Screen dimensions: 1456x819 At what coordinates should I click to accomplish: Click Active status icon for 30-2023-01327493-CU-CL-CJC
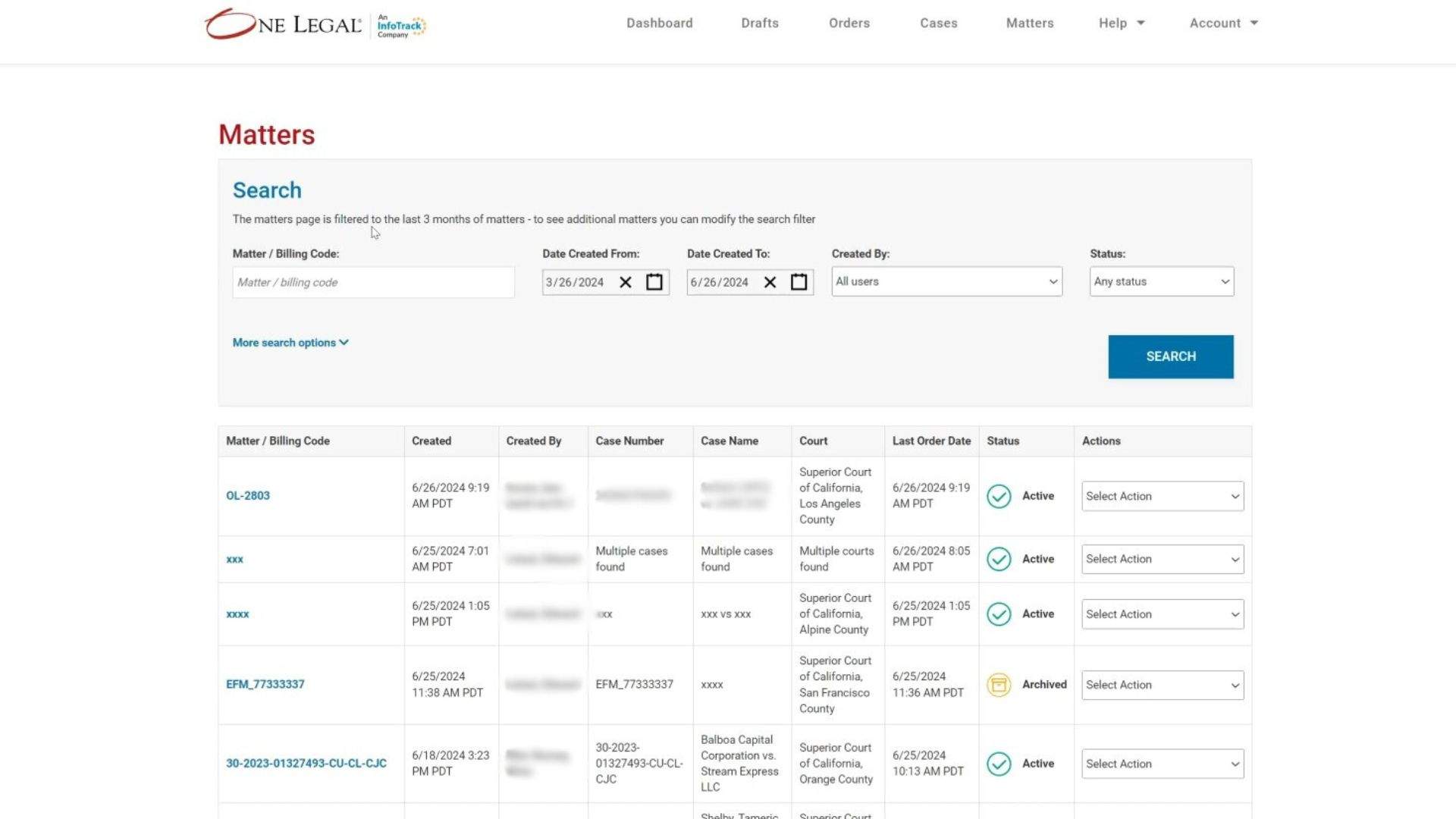[x=999, y=764]
